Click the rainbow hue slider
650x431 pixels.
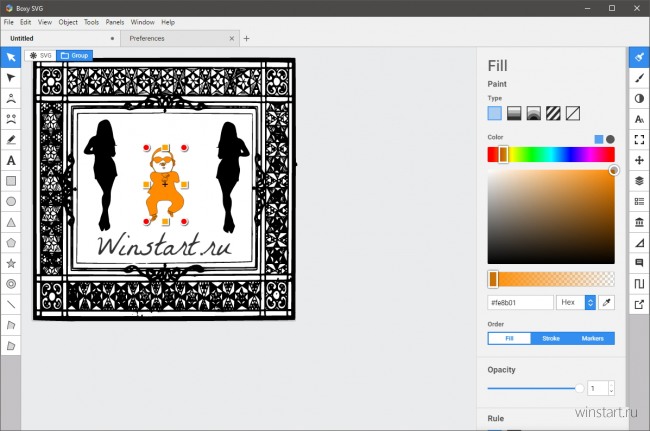(x=551, y=154)
